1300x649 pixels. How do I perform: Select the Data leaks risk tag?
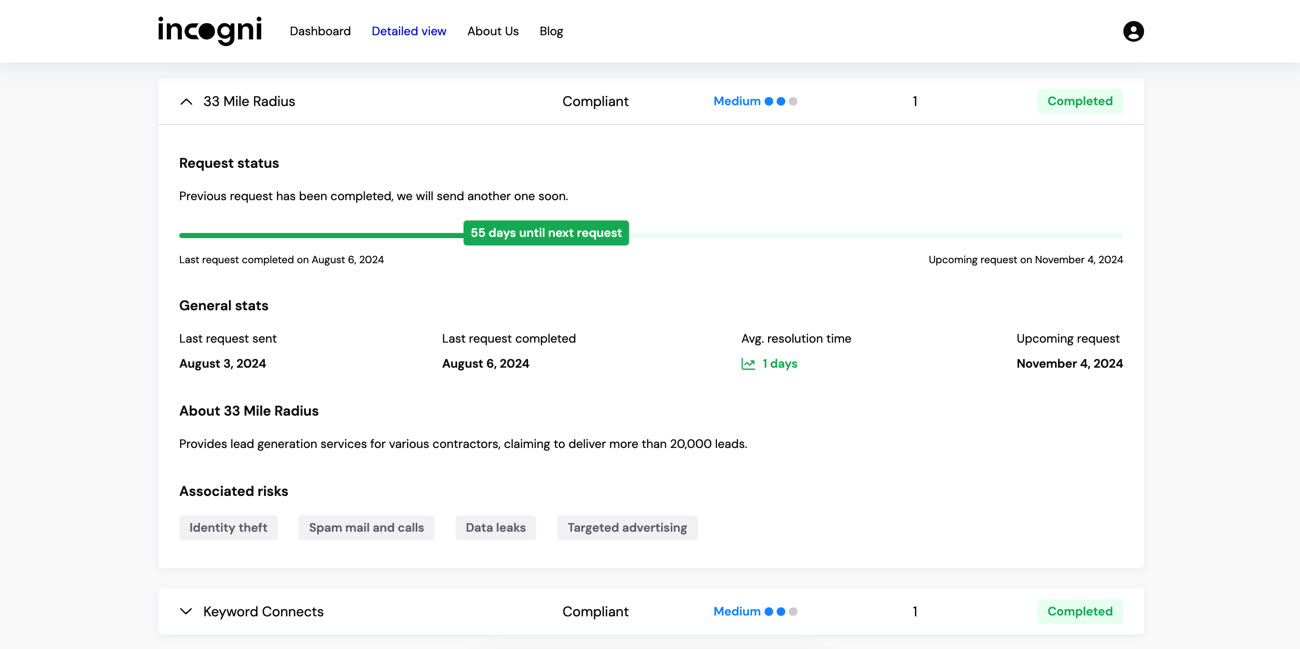coord(496,528)
